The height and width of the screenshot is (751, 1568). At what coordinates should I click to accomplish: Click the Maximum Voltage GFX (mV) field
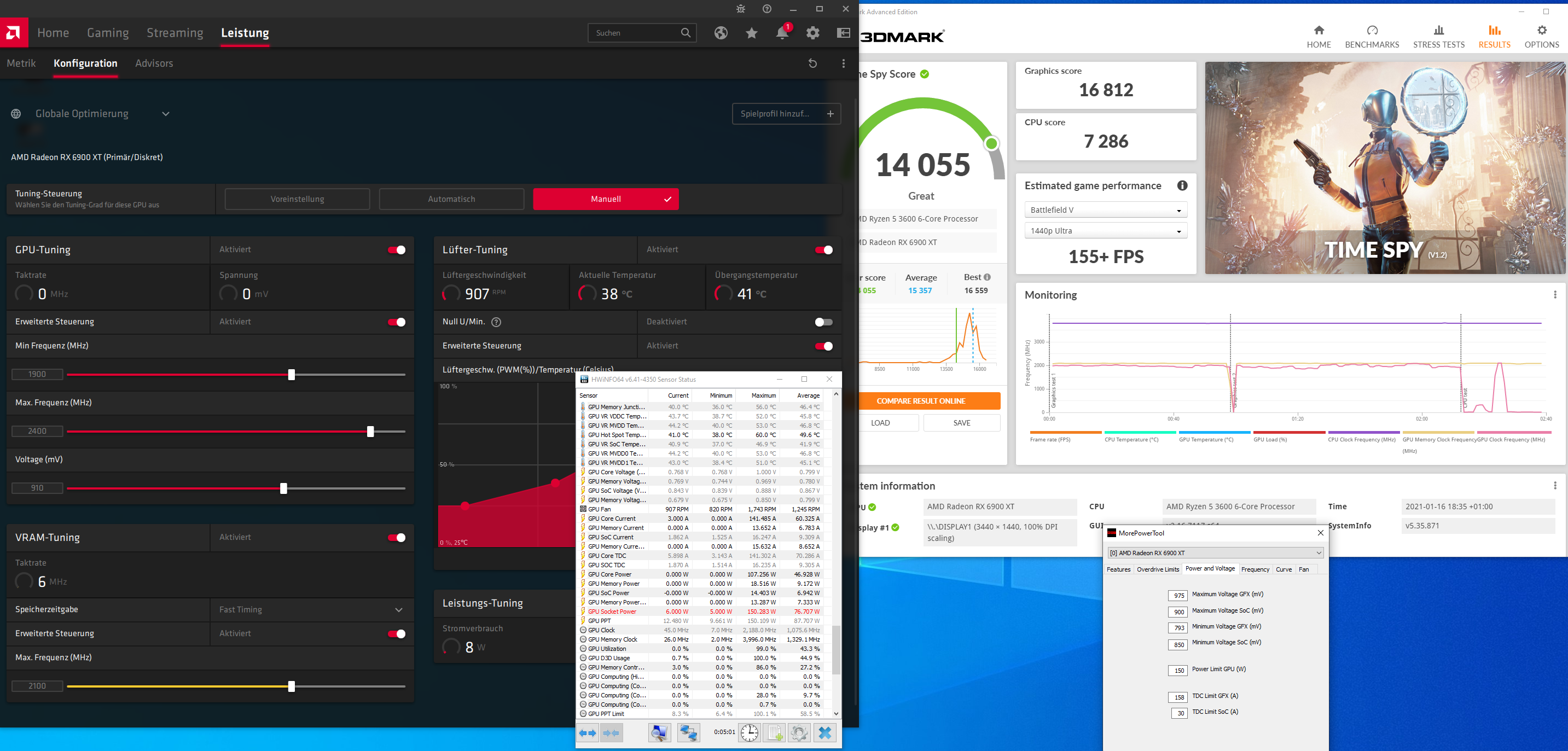pos(1178,596)
